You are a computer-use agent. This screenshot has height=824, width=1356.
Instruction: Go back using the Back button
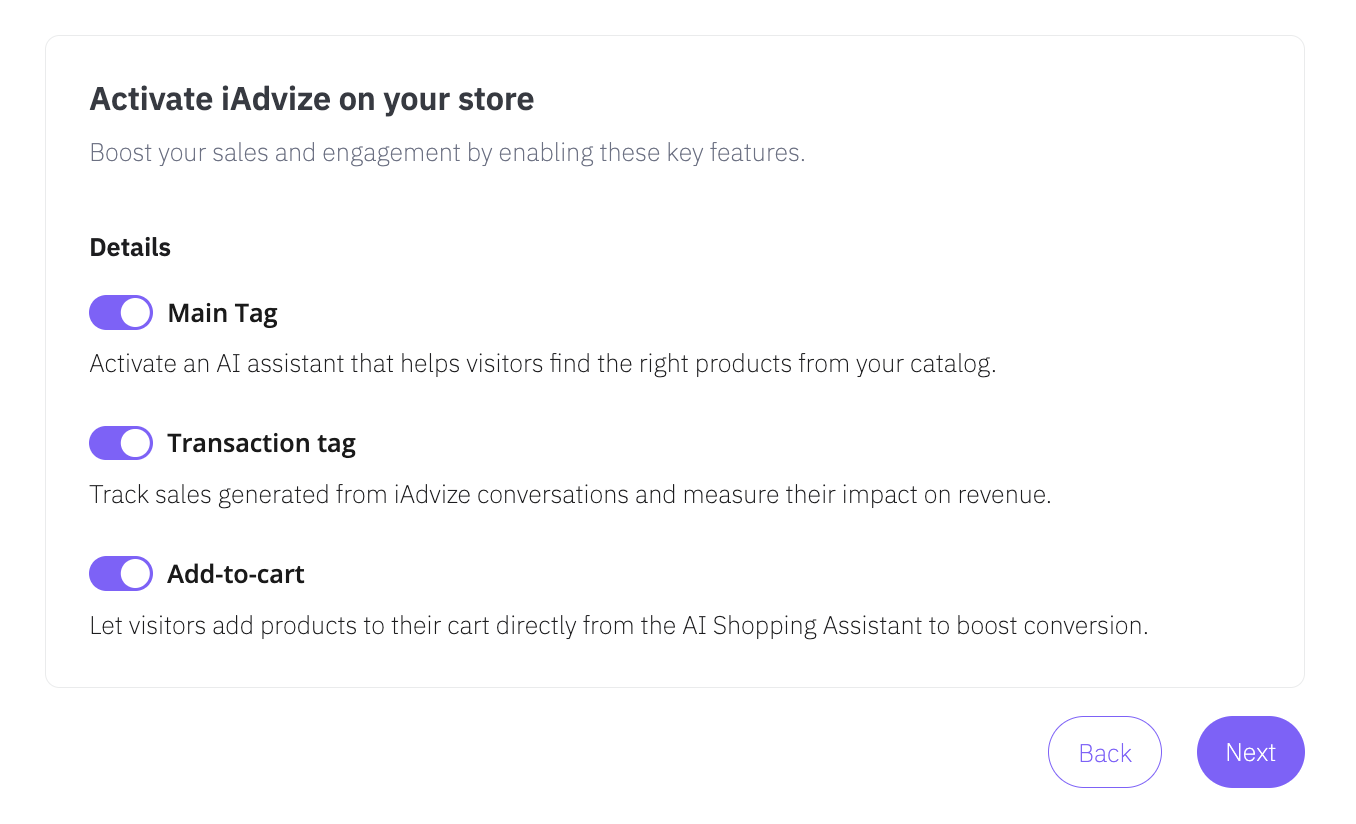1104,752
